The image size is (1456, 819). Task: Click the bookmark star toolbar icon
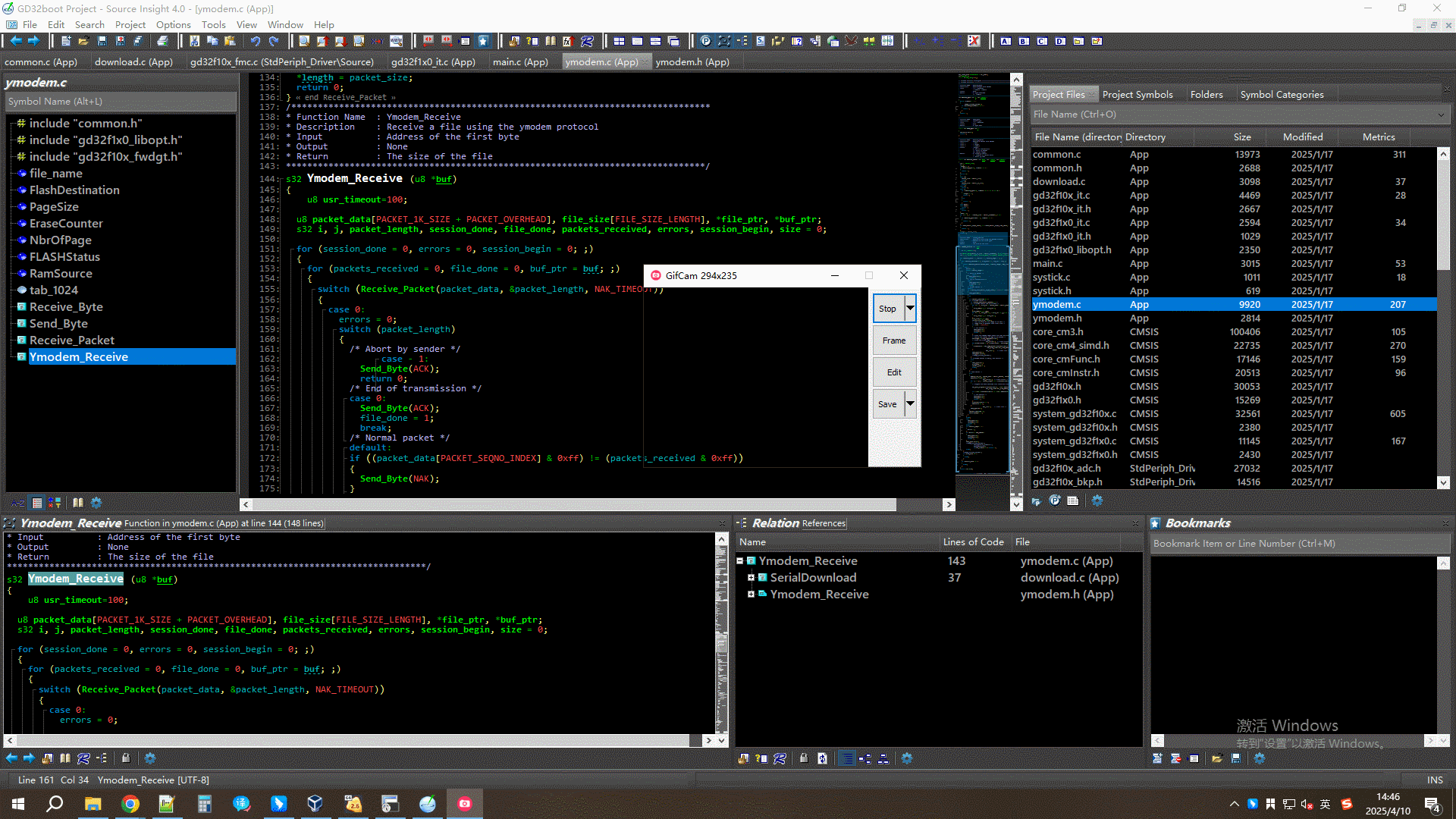coord(483,41)
